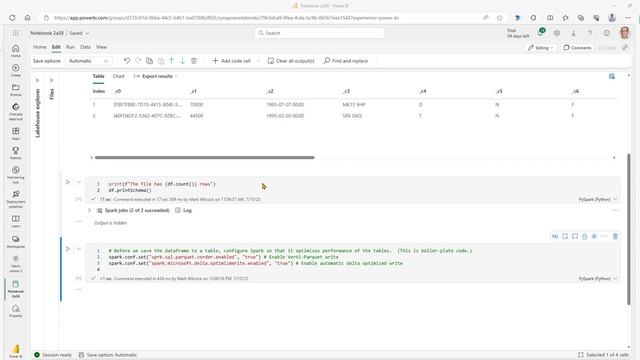
Task: Lock the selected cell using lock icon
Action: click(x=584, y=236)
